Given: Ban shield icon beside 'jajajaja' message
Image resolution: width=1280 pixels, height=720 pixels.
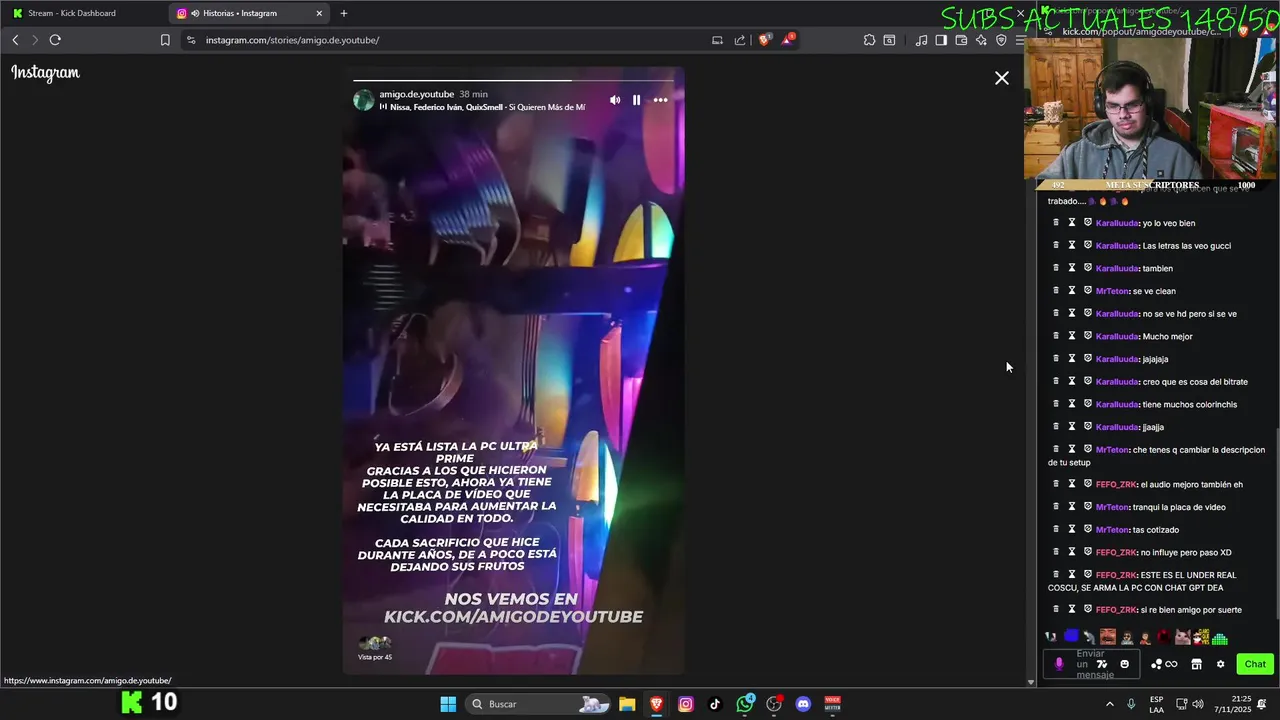Looking at the screenshot, I should pyautogui.click(x=1088, y=358).
